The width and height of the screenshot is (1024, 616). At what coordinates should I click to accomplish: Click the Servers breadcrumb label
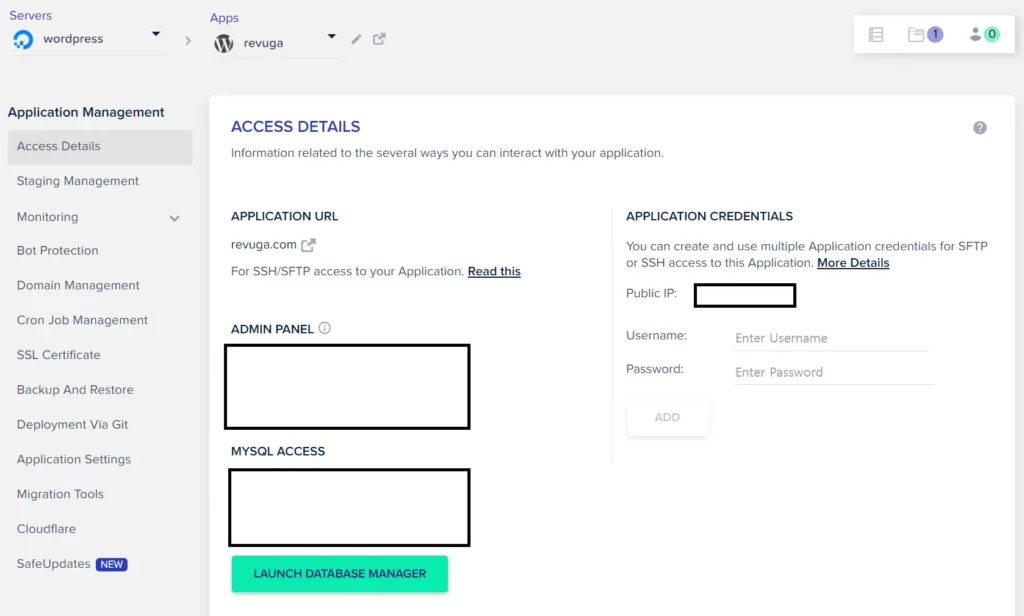click(30, 16)
